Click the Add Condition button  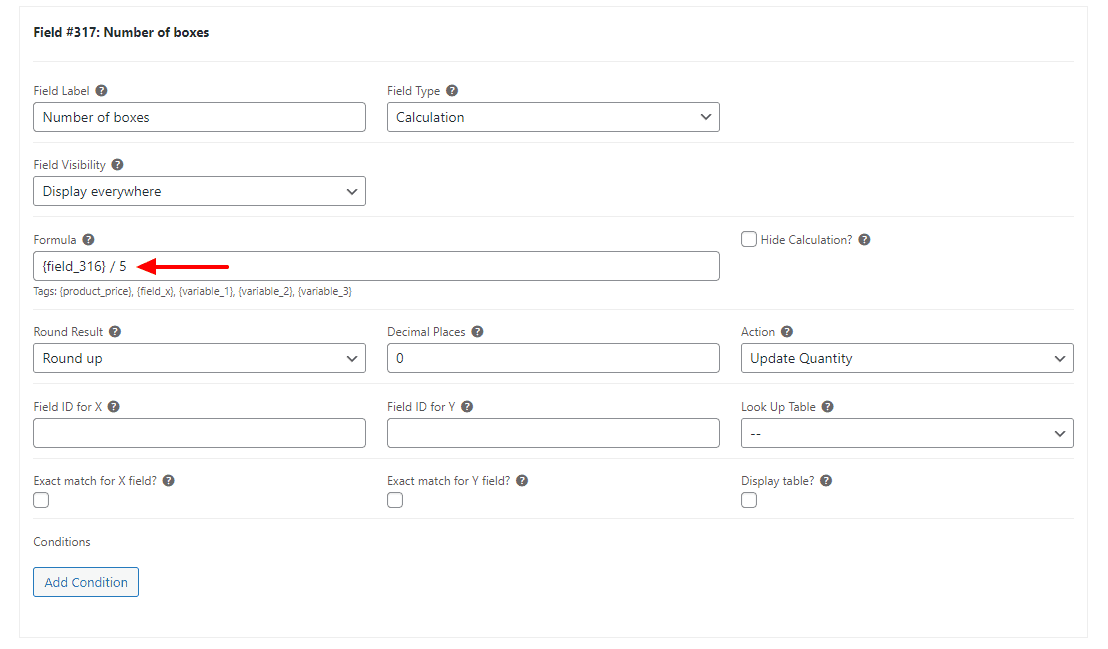coord(86,582)
